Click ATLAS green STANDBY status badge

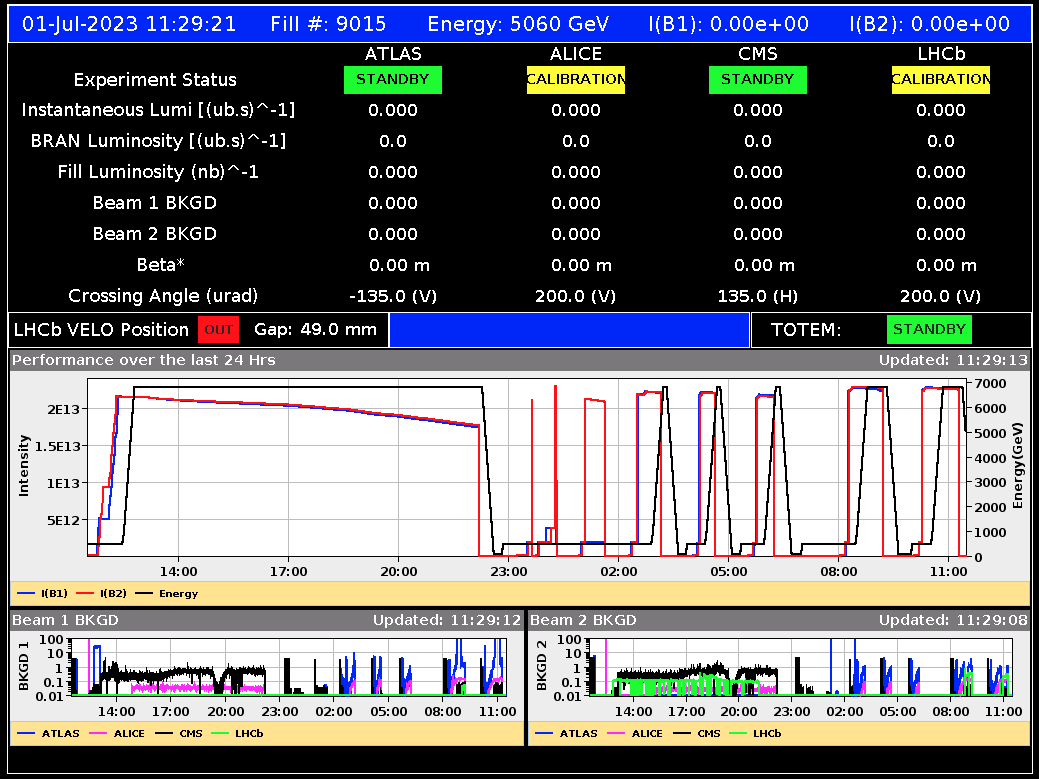(393, 79)
